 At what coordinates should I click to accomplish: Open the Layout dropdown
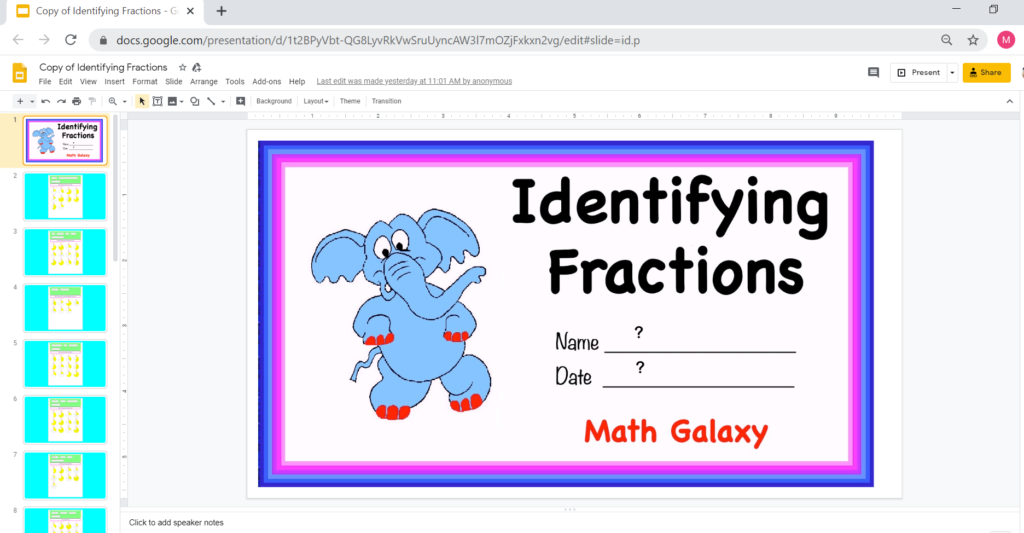[x=315, y=101]
